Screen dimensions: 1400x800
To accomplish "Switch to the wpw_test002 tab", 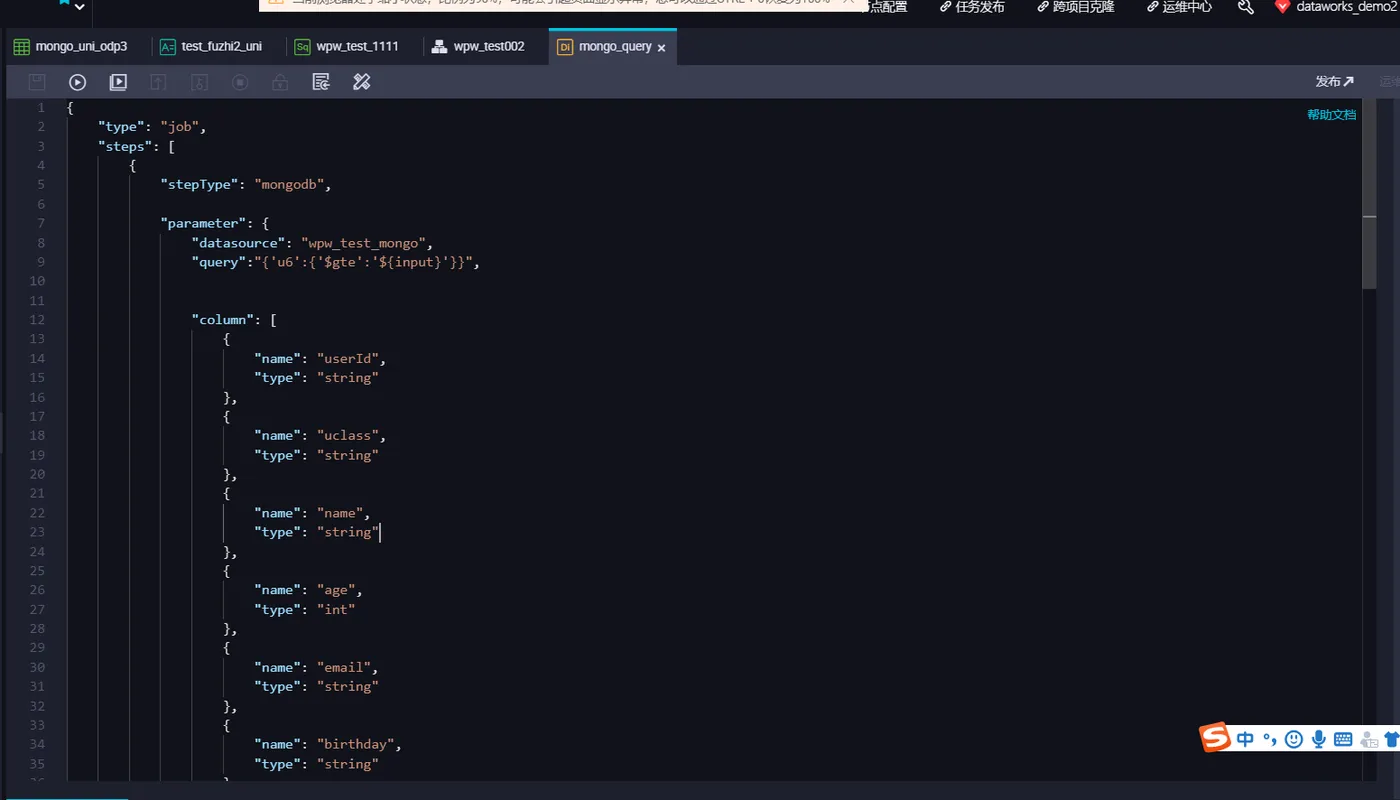I will [x=478, y=46].
